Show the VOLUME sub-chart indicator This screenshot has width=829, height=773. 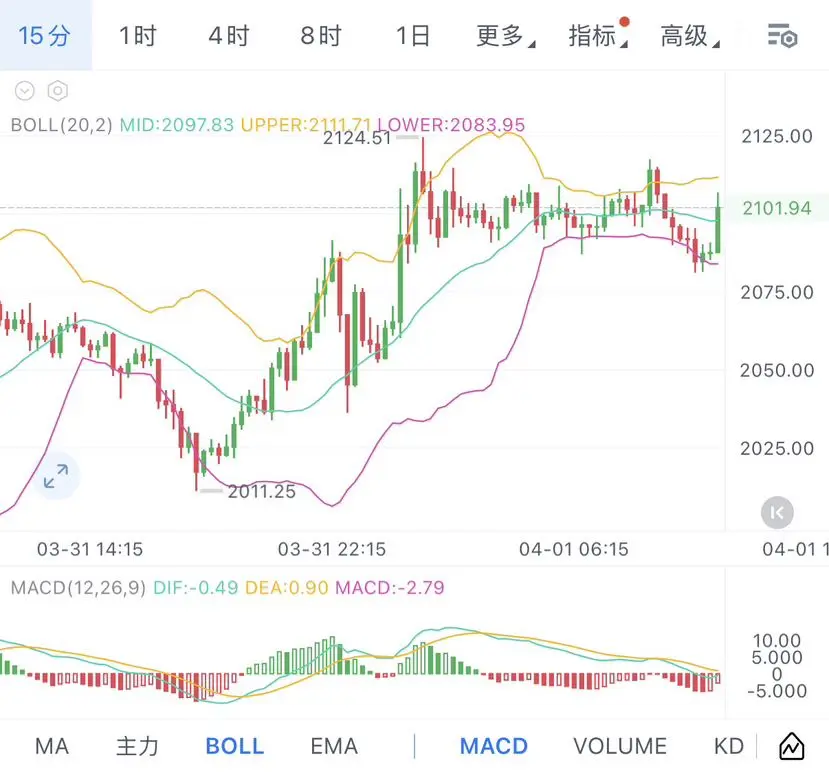[x=620, y=746]
